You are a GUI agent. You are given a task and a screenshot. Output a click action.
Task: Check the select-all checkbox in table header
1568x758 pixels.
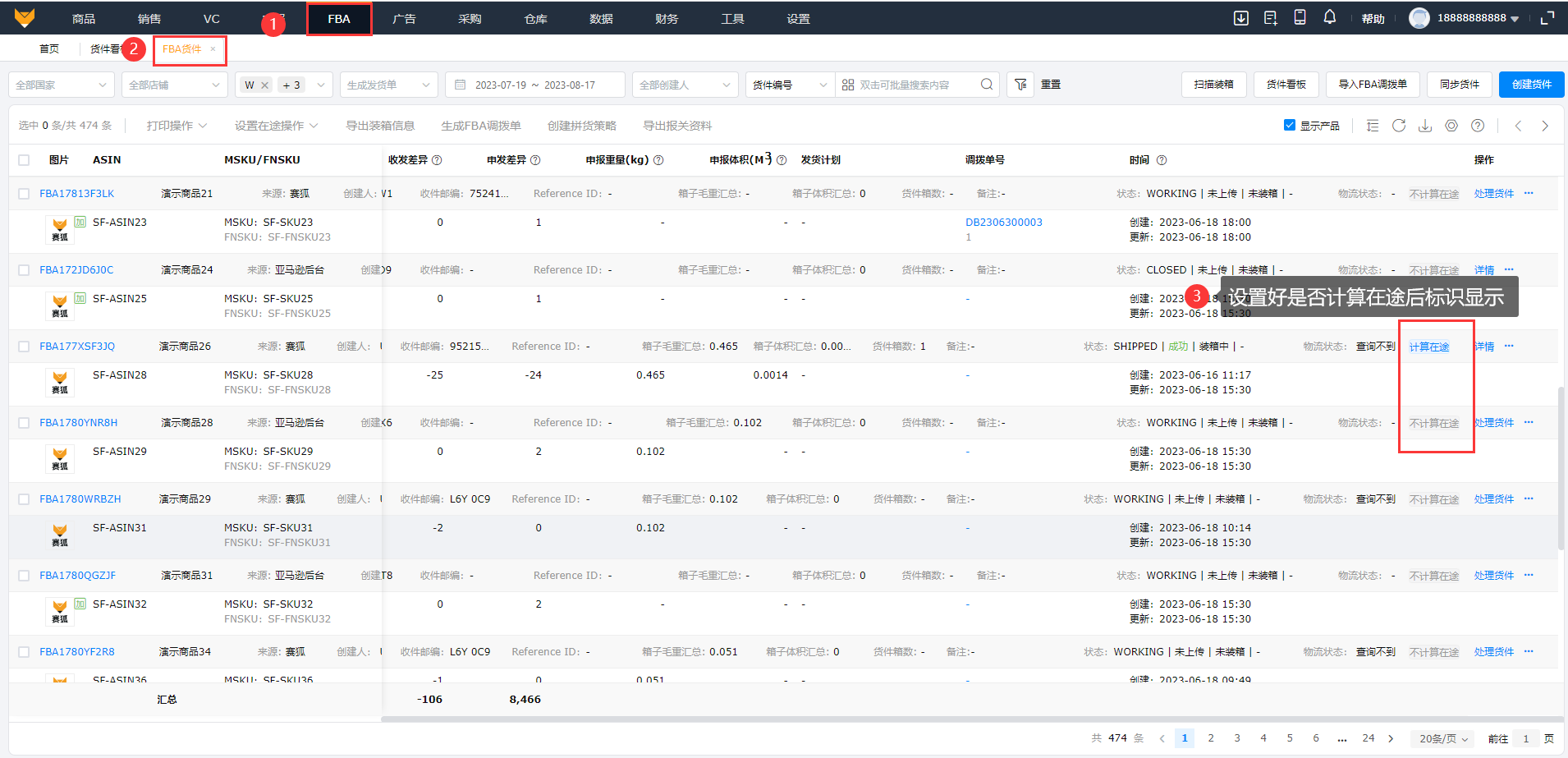(x=24, y=160)
